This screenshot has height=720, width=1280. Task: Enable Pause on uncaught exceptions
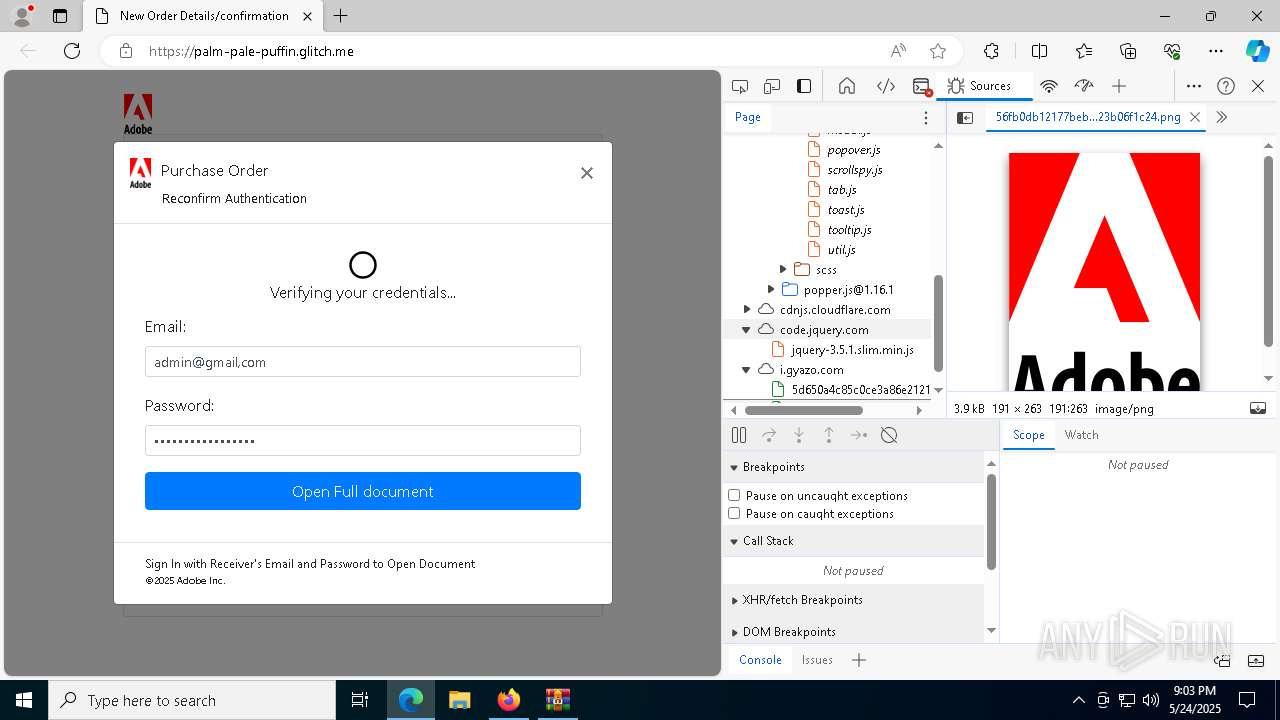[x=734, y=495]
